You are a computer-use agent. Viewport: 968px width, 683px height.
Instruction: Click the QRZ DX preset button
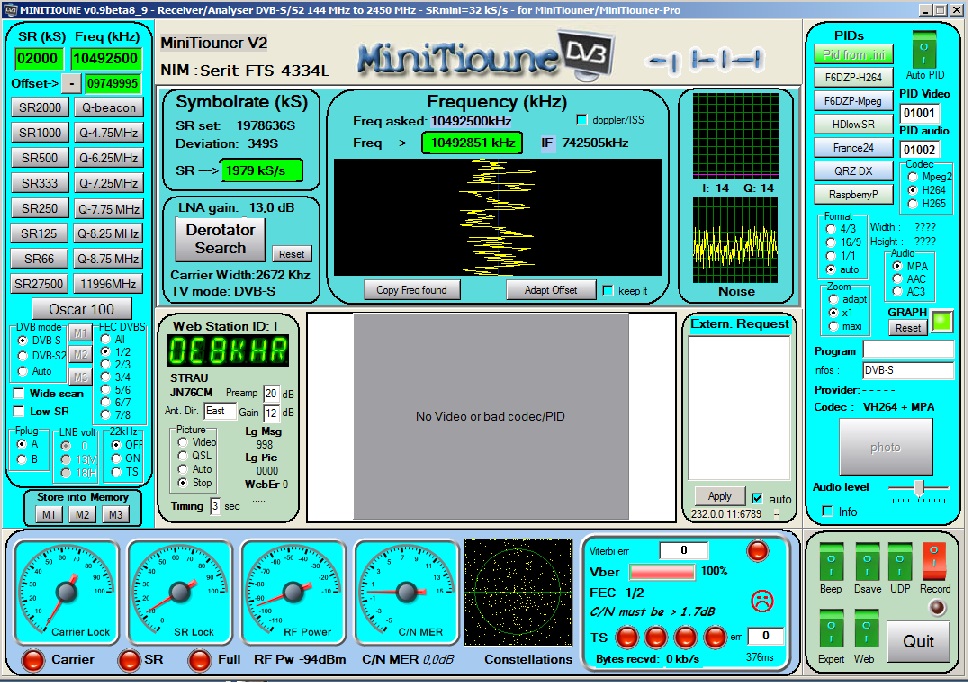854,171
